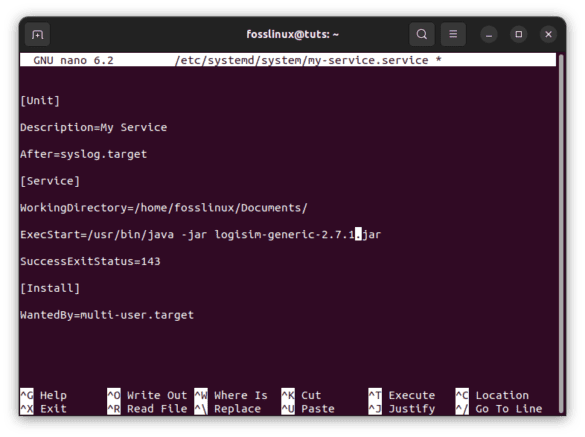Click the WantedBy=multi-user.target line

point(107,315)
